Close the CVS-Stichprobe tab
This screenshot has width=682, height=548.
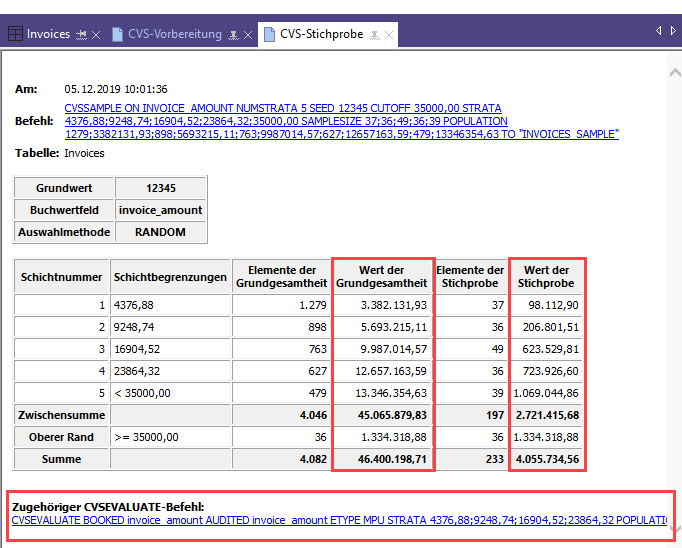[x=388, y=35]
